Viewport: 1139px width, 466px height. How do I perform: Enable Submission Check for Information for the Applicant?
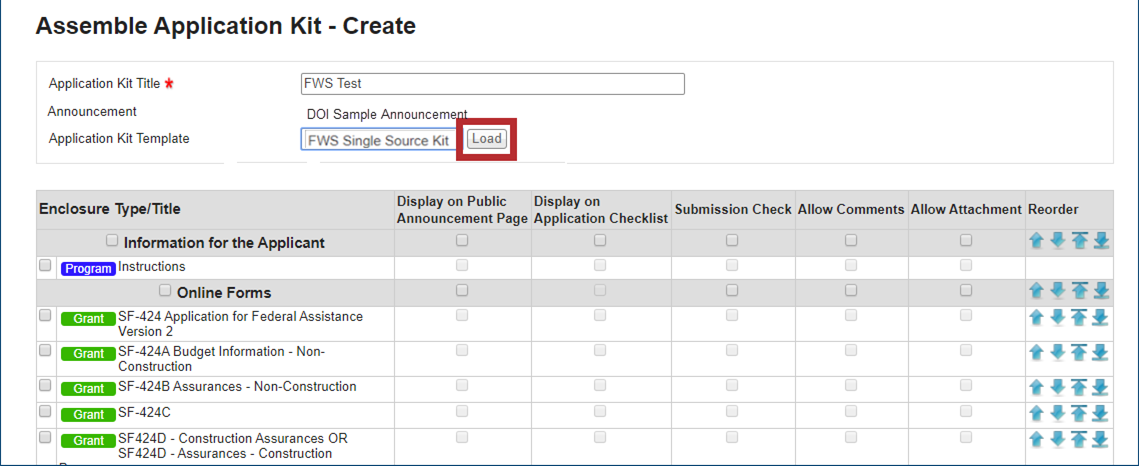[732, 240]
